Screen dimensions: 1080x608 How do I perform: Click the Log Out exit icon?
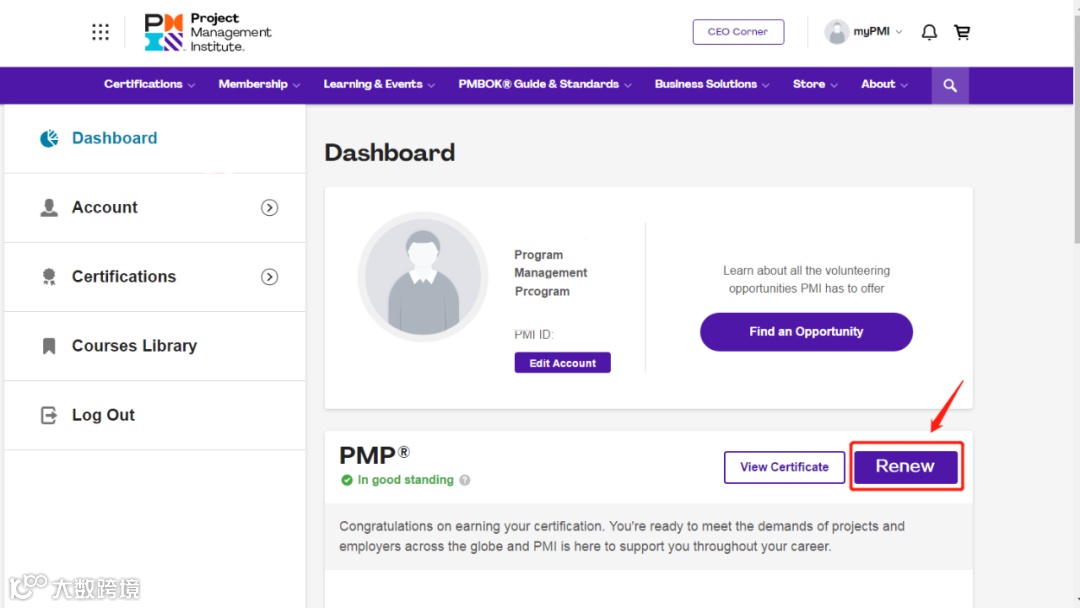[49, 415]
